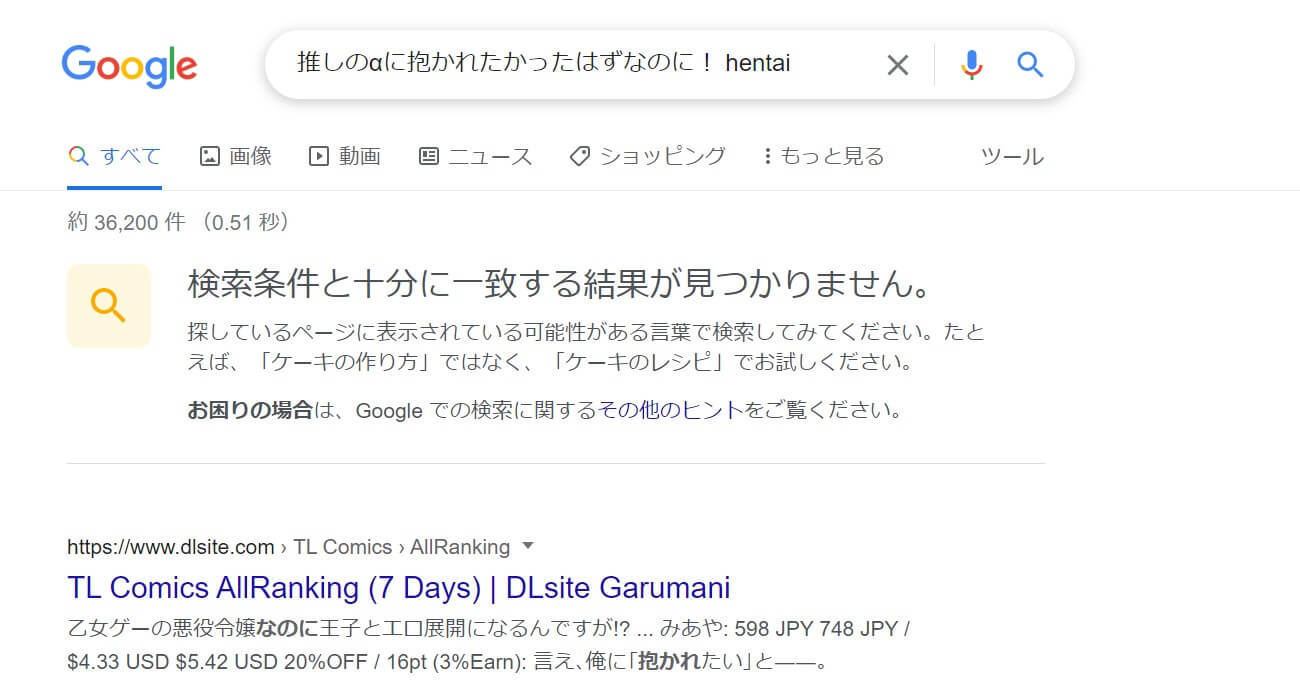Select the すべて all results tab
This screenshot has width=1300, height=688.
point(114,156)
